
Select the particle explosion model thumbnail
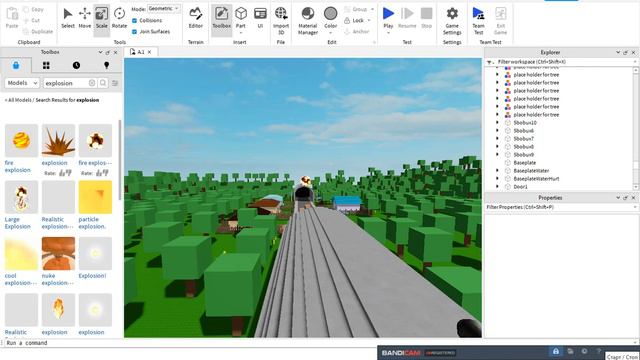coord(95,198)
